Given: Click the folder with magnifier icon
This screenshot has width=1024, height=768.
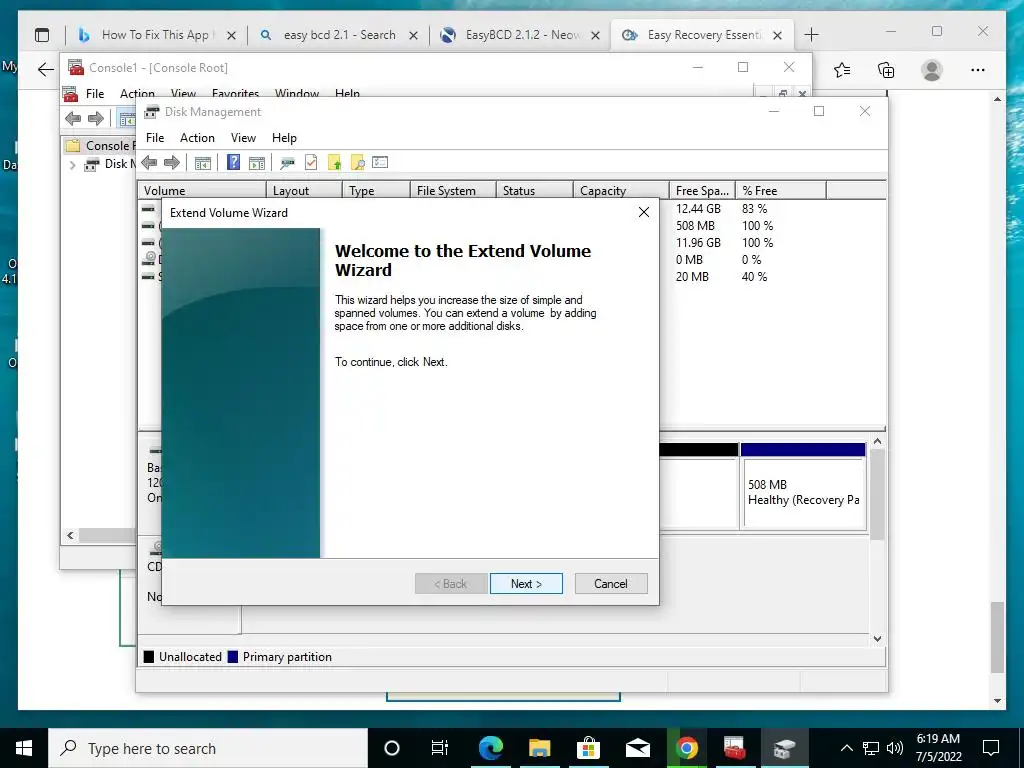Looking at the screenshot, I should click(x=357, y=163).
